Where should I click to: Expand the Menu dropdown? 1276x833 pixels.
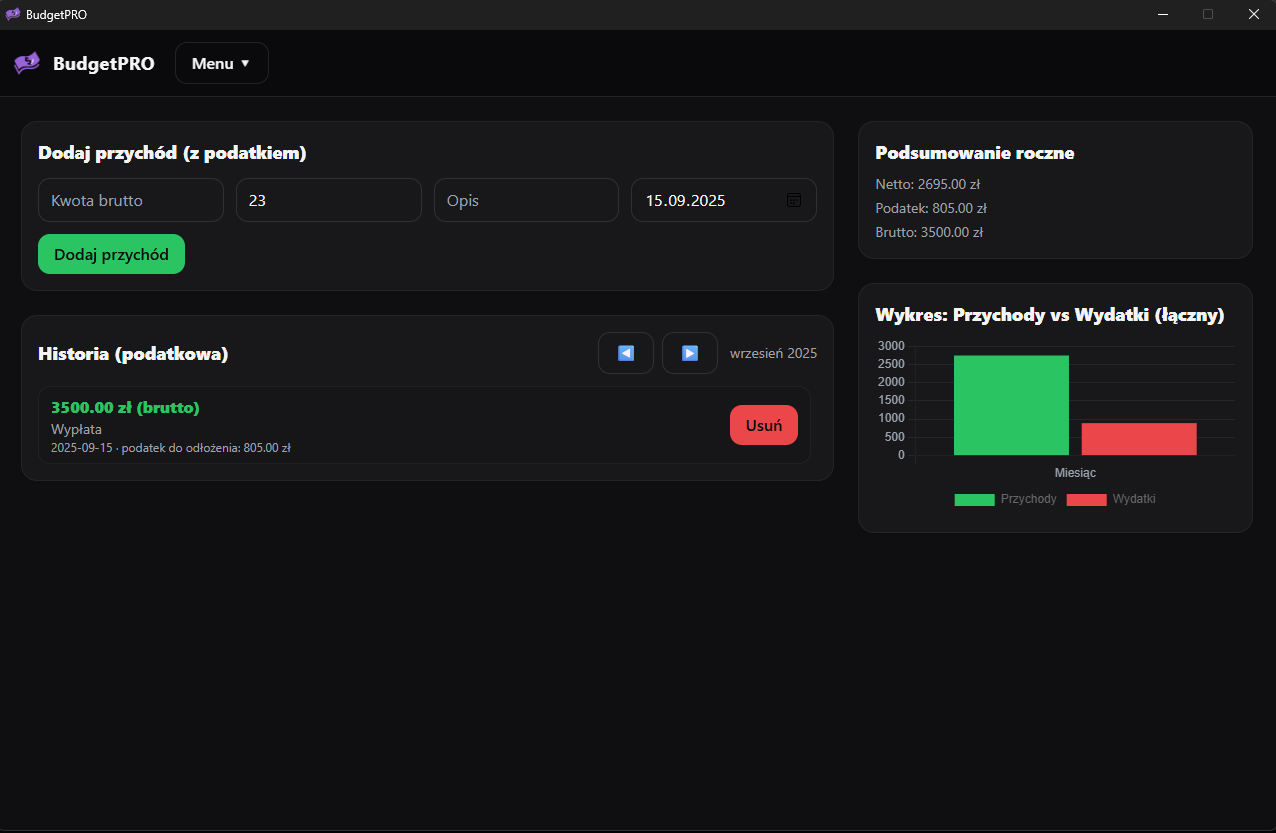click(221, 63)
